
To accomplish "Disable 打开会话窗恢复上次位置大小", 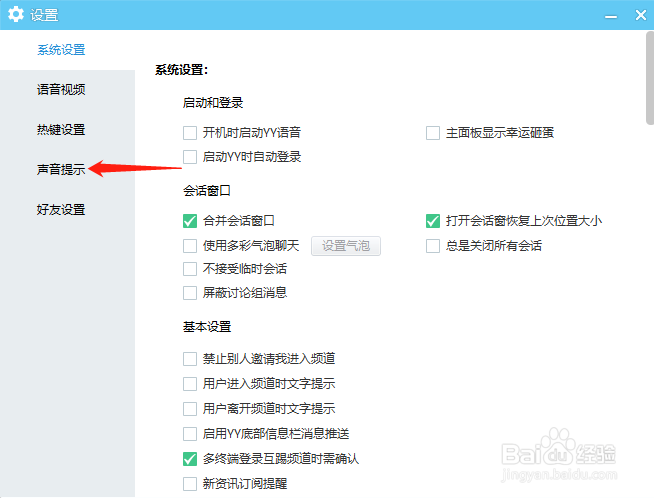I will click(x=433, y=221).
